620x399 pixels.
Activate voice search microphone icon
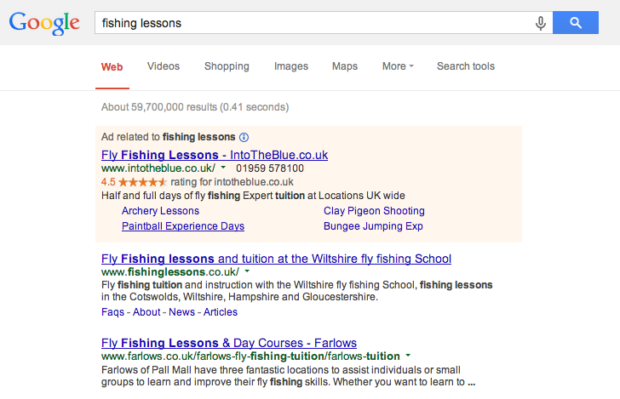click(541, 23)
